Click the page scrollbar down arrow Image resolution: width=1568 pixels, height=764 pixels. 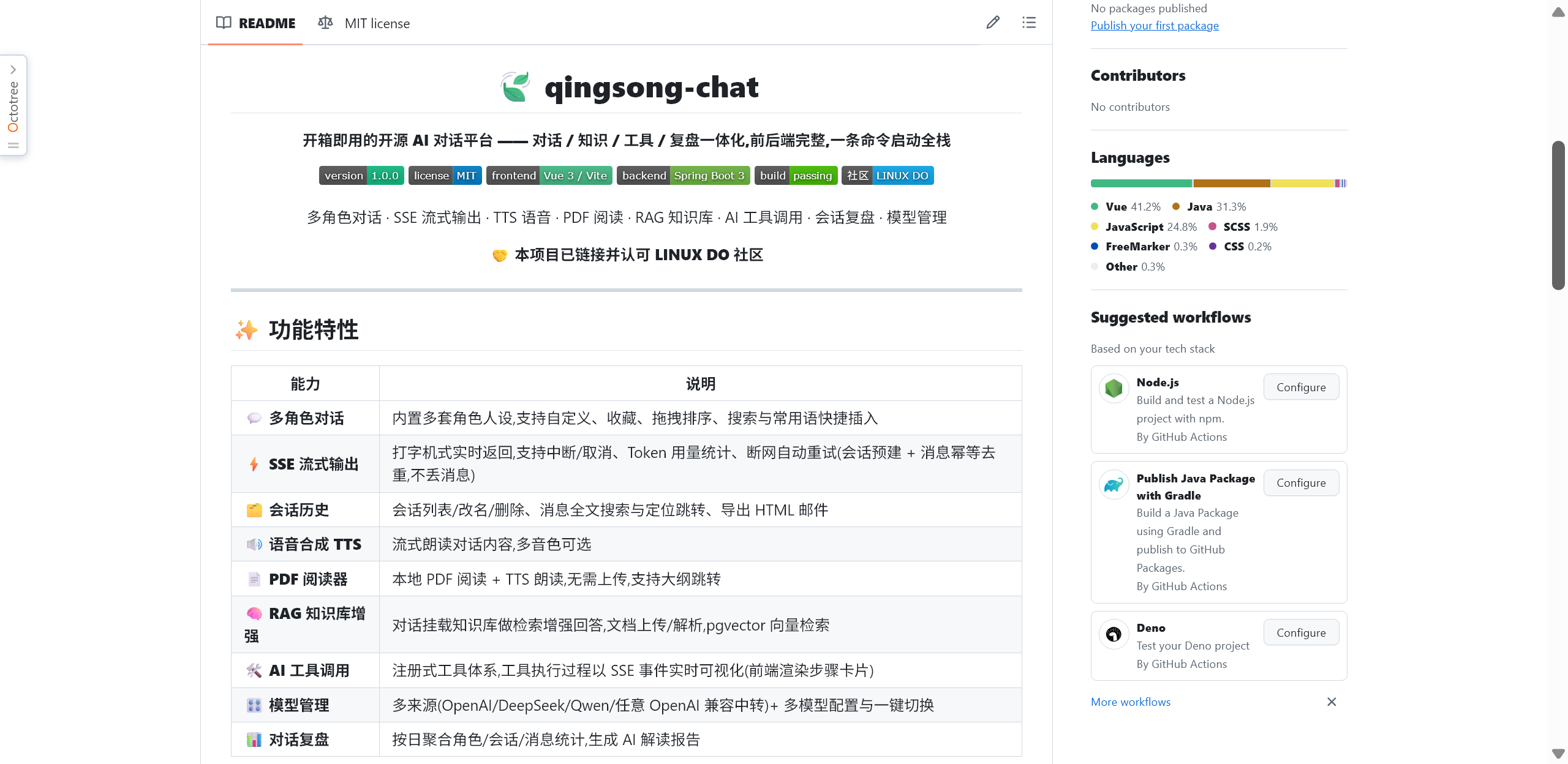tap(1559, 754)
